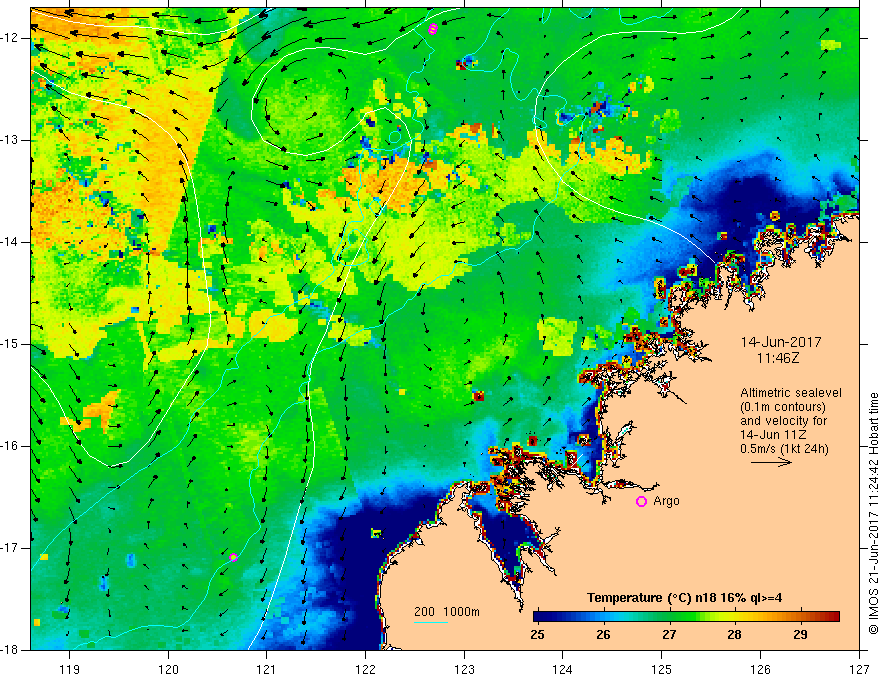
Task: Click the longitude axis label '121'
Action: (267, 669)
